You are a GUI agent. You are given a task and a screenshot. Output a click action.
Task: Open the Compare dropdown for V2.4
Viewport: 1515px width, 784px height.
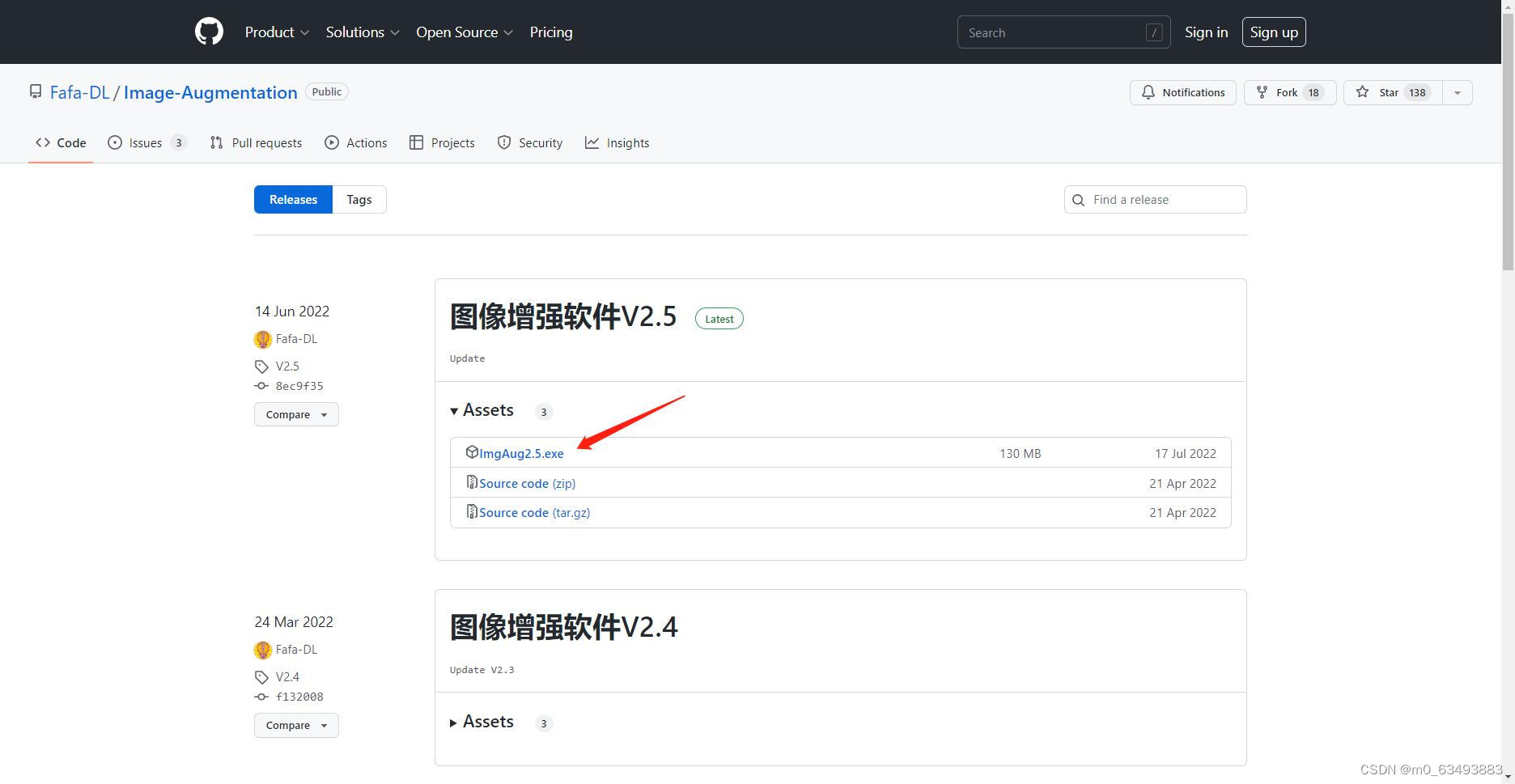click(296, 725)
